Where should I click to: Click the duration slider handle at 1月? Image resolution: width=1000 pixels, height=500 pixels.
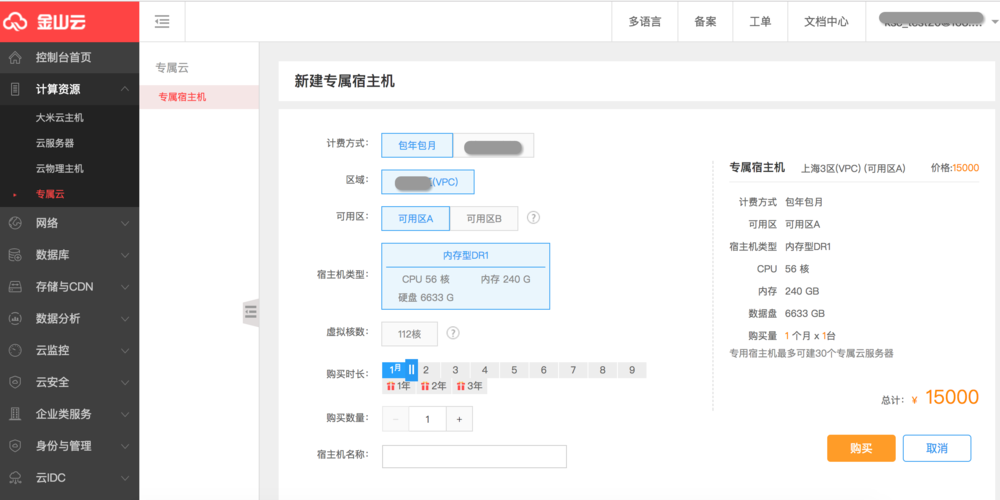click(x=411, y=370)
